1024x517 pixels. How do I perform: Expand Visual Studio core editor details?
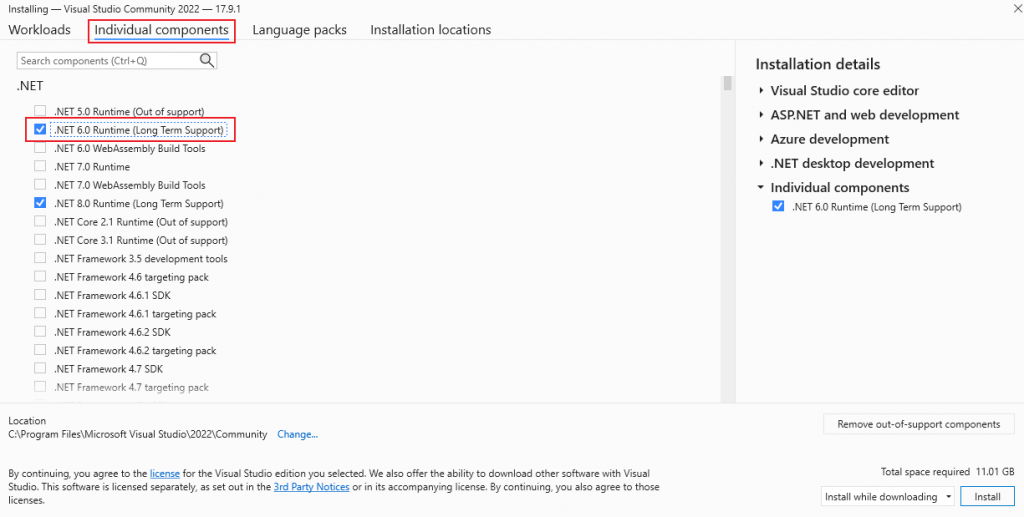[x=761, y=91]
